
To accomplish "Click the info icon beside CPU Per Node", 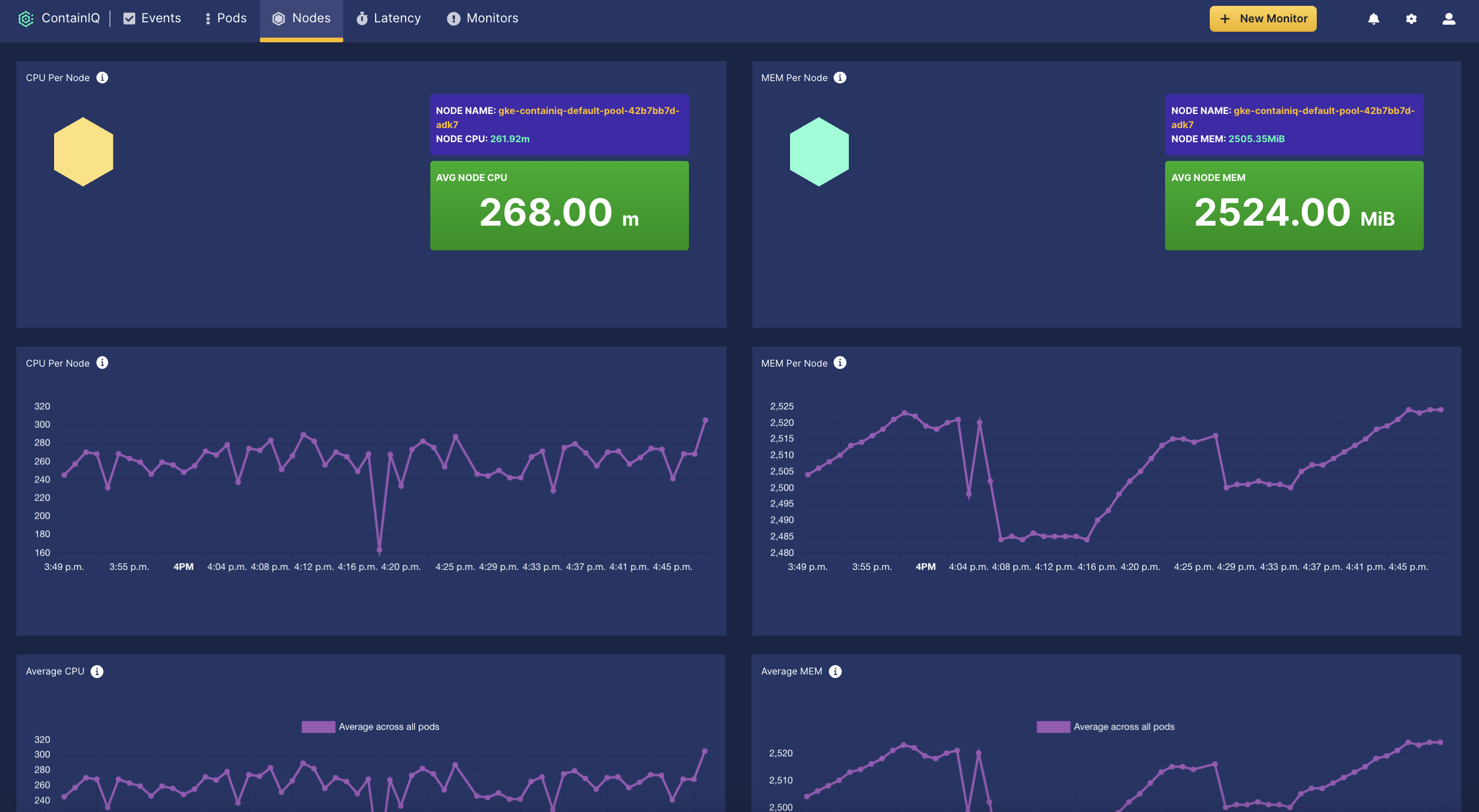I will pyautogui.click(x=103, y=77).
